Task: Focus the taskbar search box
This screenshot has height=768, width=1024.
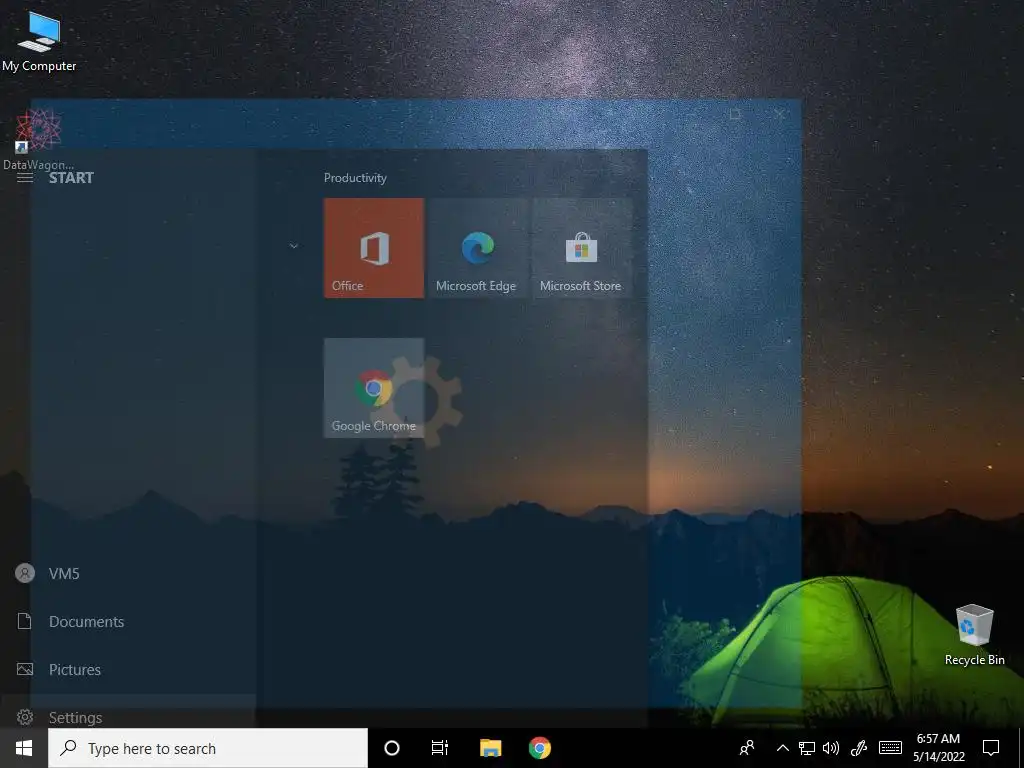Action: pyautogui.click(x=208, y=748)
